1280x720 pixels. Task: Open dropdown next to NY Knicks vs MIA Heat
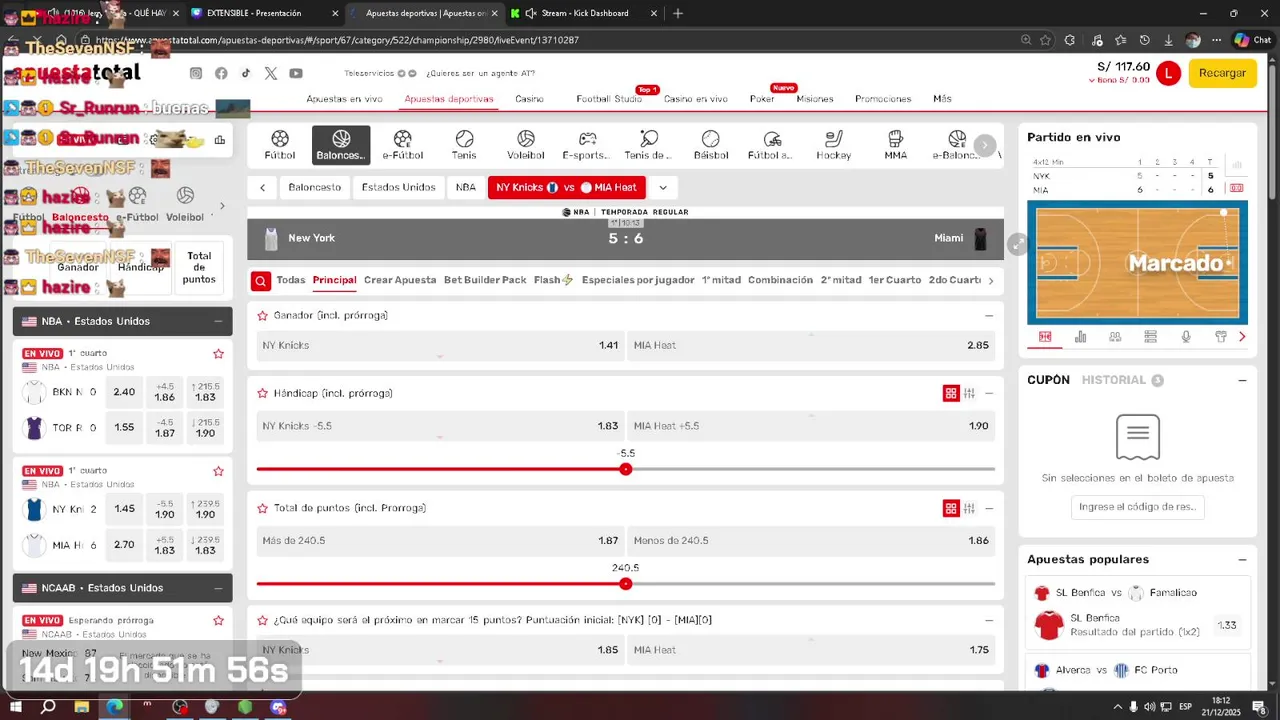tap(662, 187)
